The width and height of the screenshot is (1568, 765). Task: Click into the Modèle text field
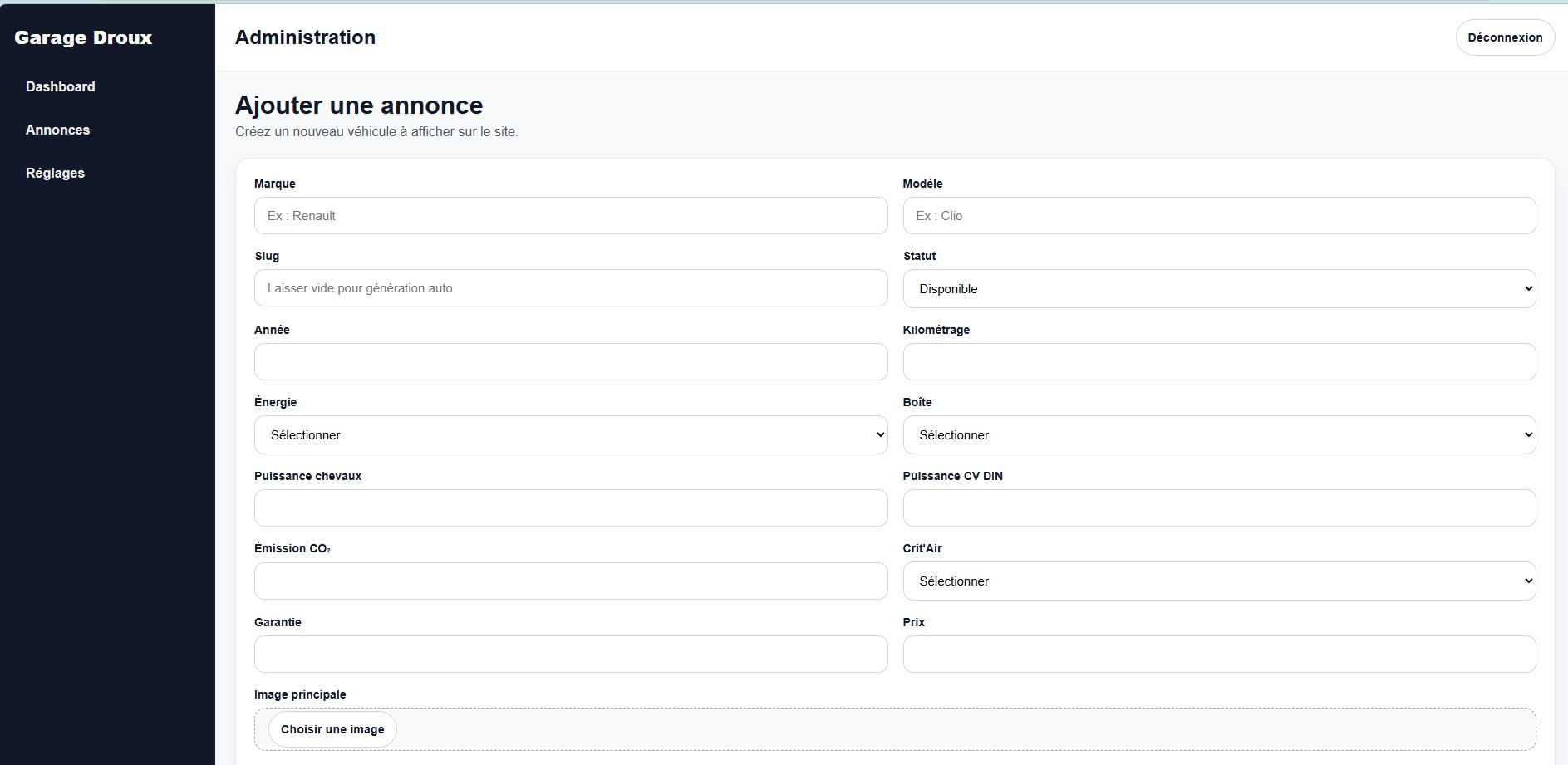[1218, 216]
